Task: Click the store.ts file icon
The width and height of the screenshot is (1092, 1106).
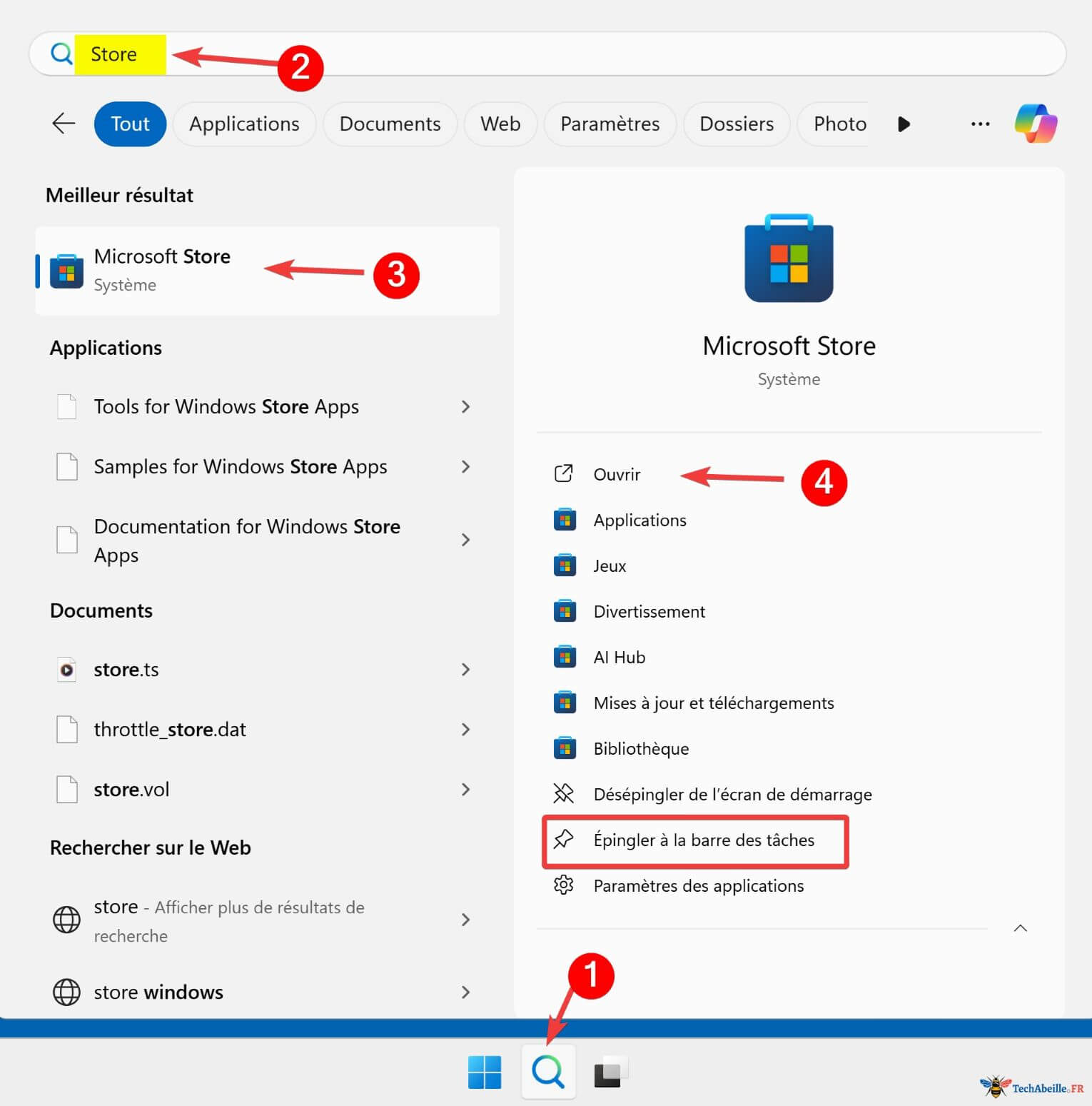Action: 66,669
